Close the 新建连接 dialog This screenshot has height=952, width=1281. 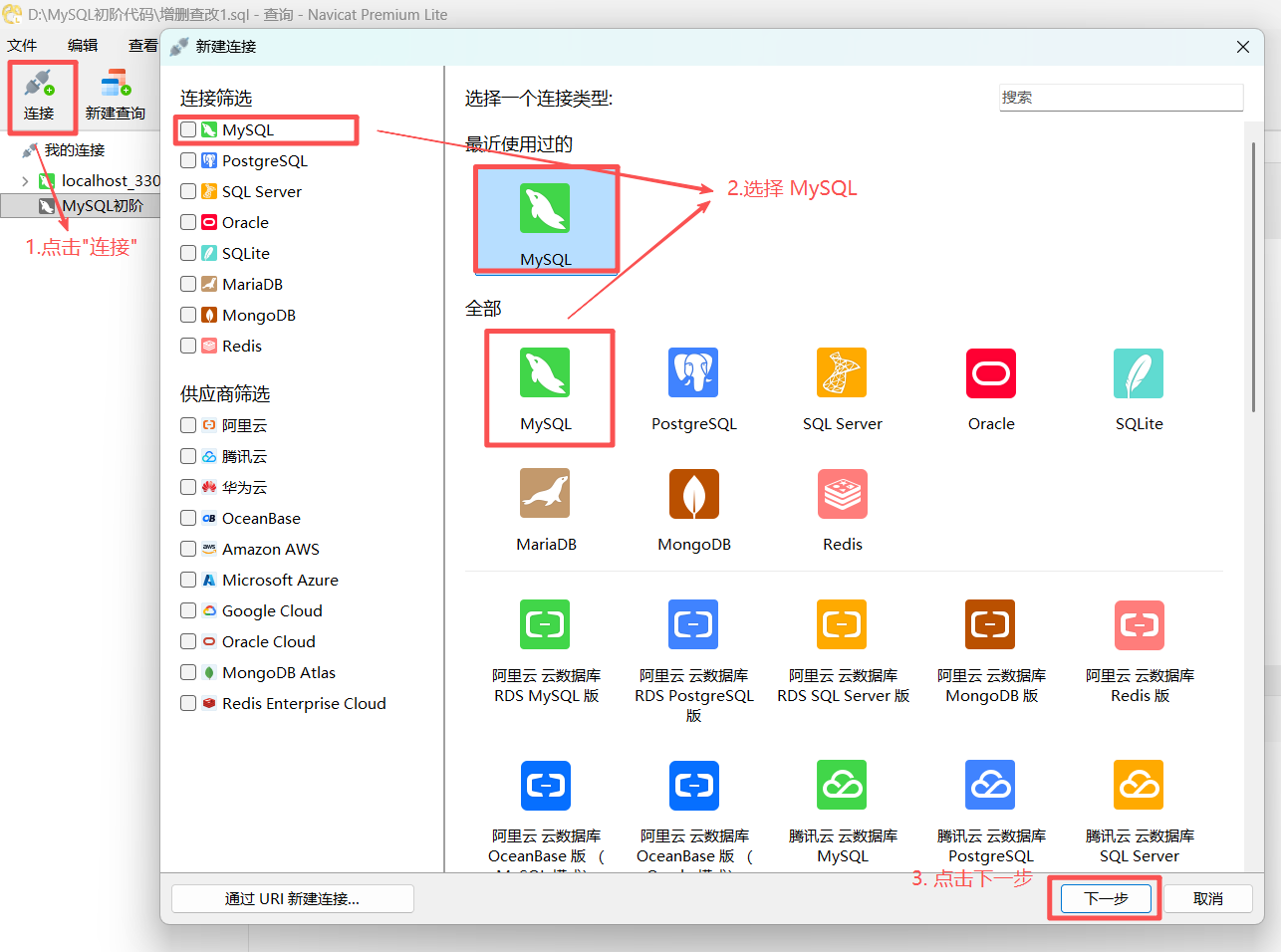pyautogui.click(x=1242, y=47)
